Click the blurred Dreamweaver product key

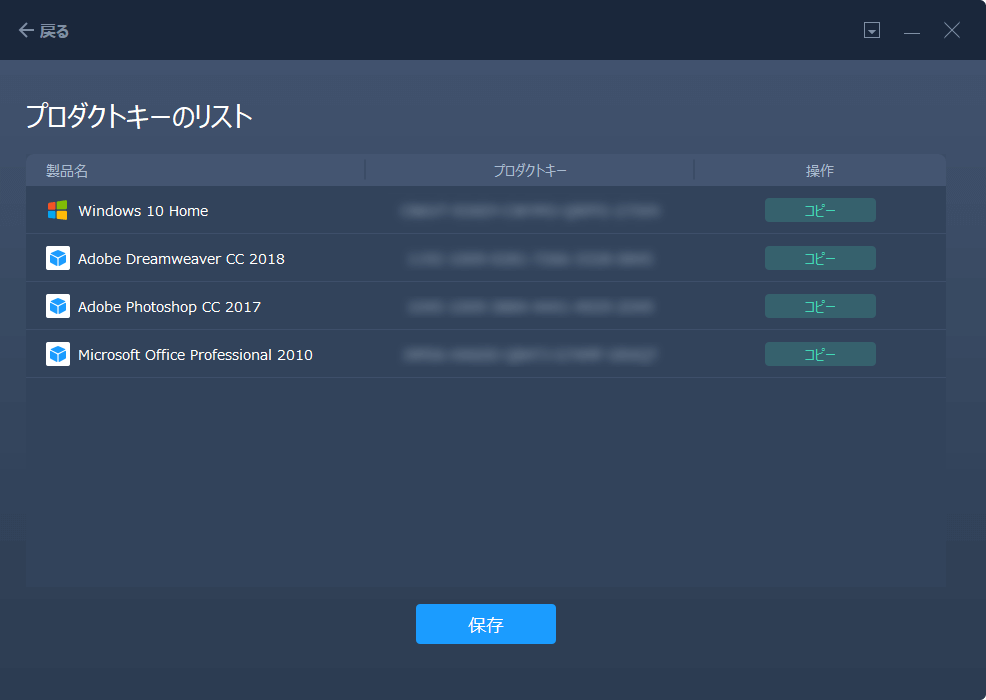pos(529,258)
